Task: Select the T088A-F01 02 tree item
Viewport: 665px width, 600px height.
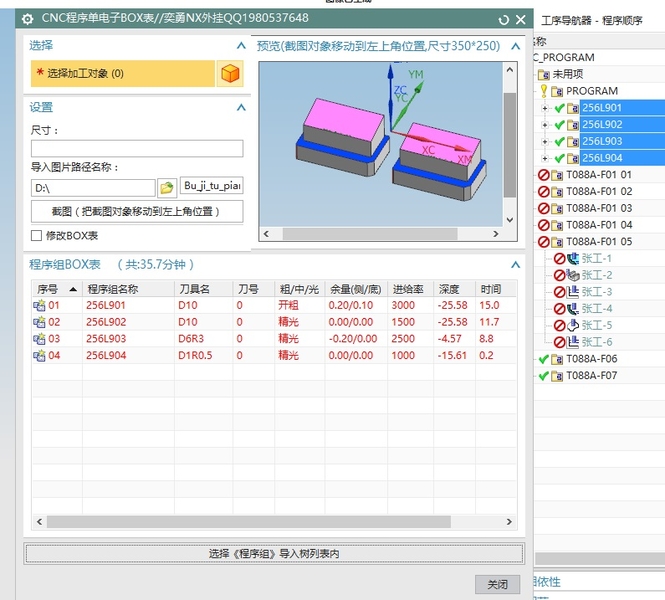Action: coord(599,192)
